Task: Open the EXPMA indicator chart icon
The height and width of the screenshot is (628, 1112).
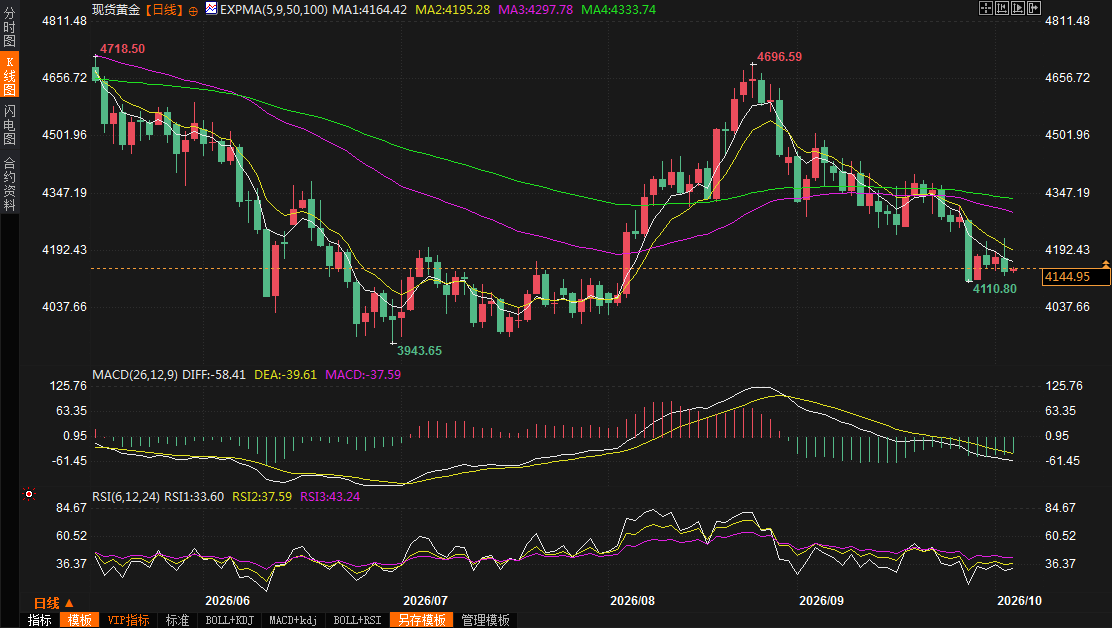Action: coord(211,9)
